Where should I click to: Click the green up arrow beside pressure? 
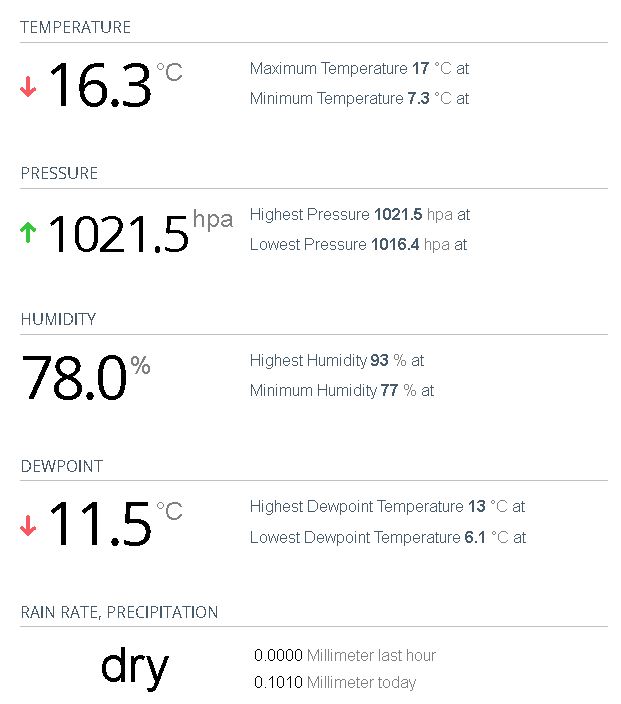28,233
